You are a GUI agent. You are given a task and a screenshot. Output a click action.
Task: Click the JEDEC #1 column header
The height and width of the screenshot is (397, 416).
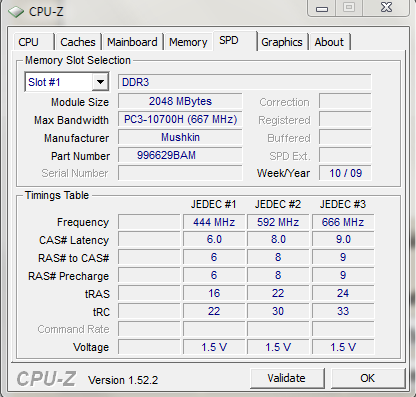214,204
